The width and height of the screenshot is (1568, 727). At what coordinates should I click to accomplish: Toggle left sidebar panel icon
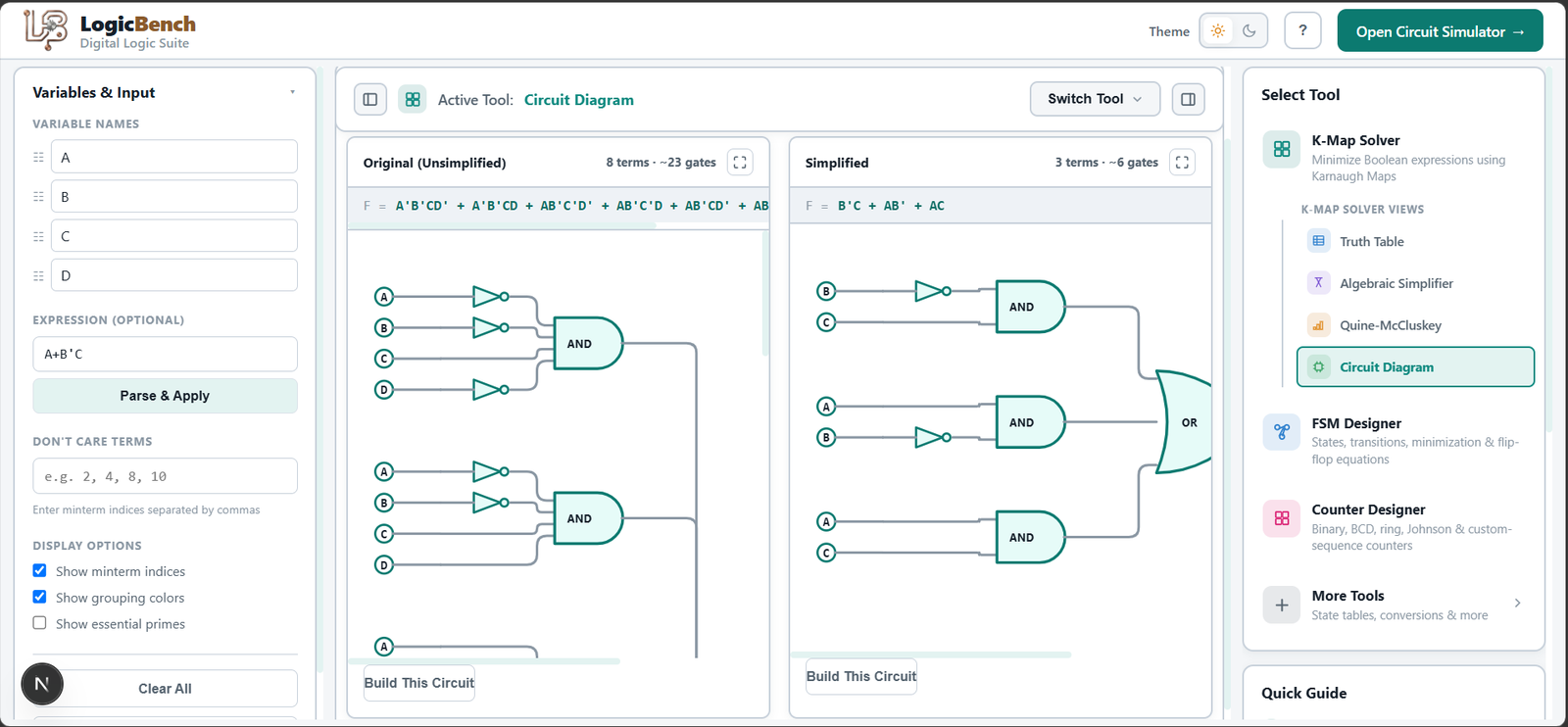[x=370, y=99]
